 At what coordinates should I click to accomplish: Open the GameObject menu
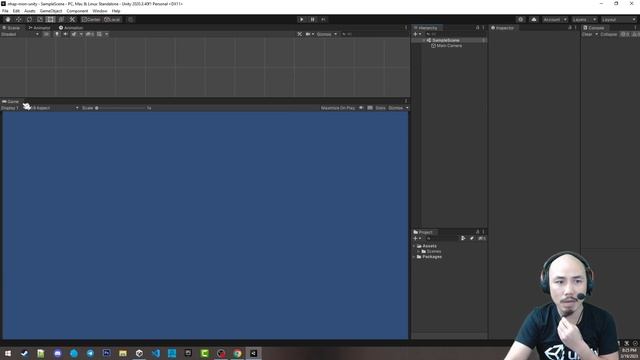click(51, 11)
